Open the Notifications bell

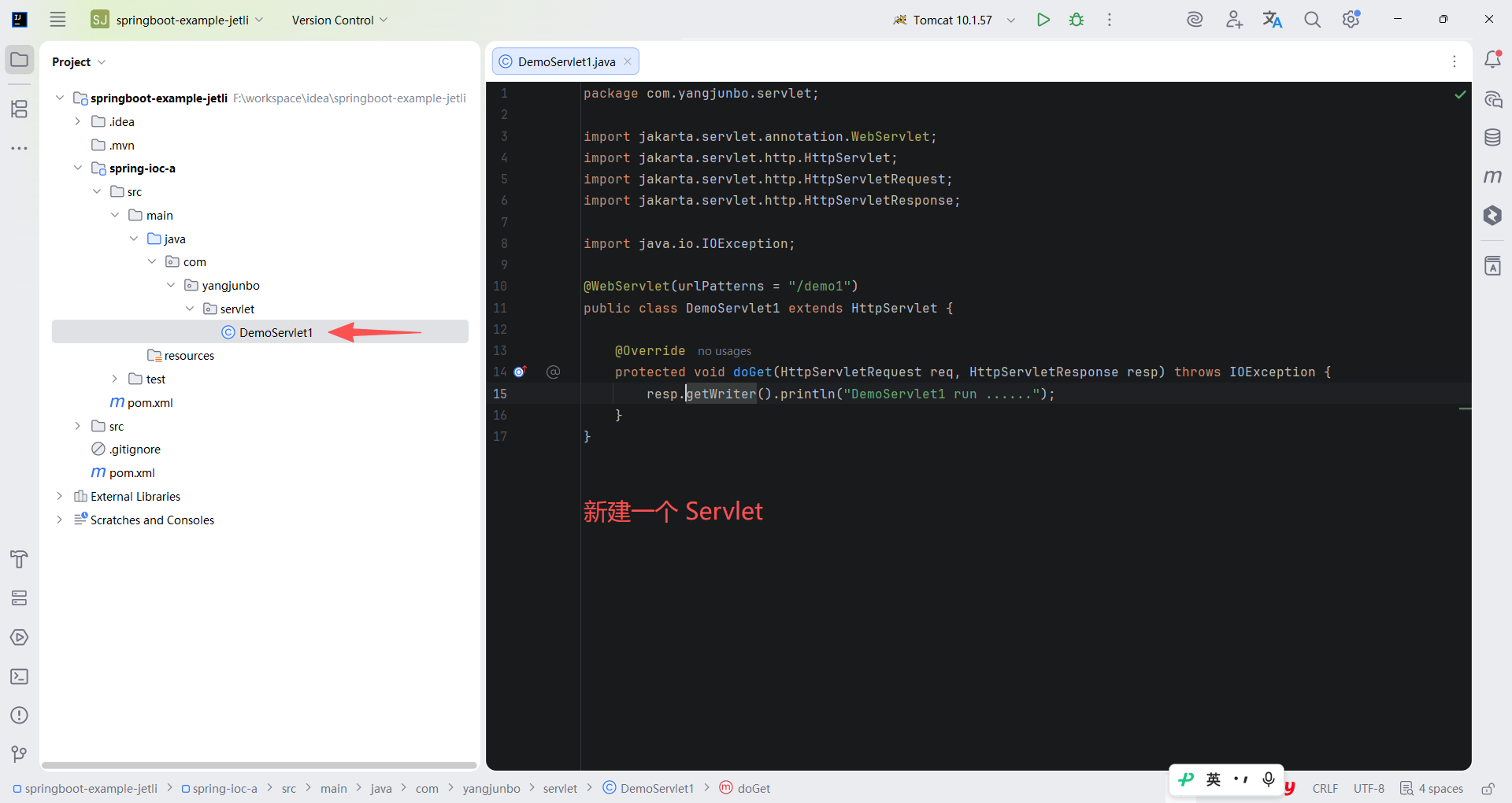(1492, 60)
